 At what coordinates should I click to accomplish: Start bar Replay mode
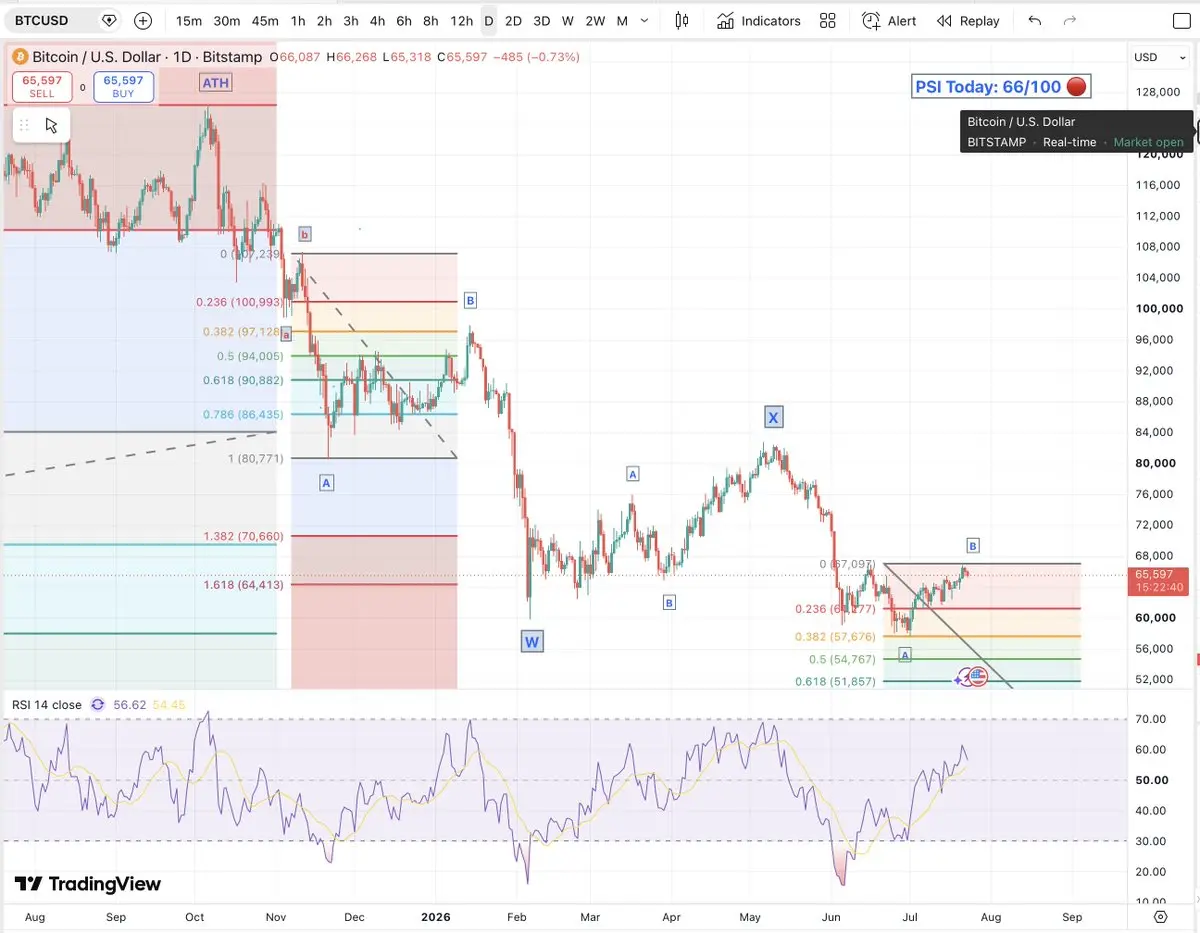coord(967,21)
